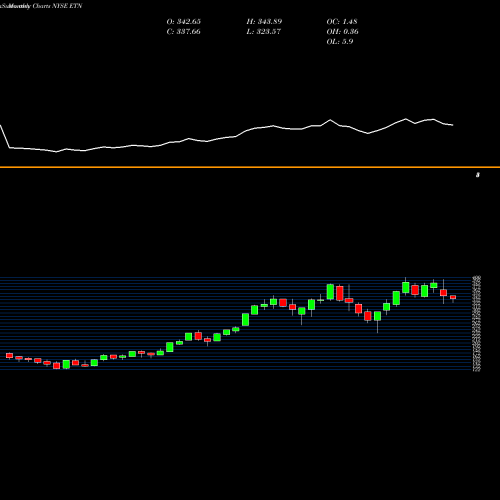500x500 pixels.
Task: Click the 'OC: 1.48' value
Action: [342, 22]
